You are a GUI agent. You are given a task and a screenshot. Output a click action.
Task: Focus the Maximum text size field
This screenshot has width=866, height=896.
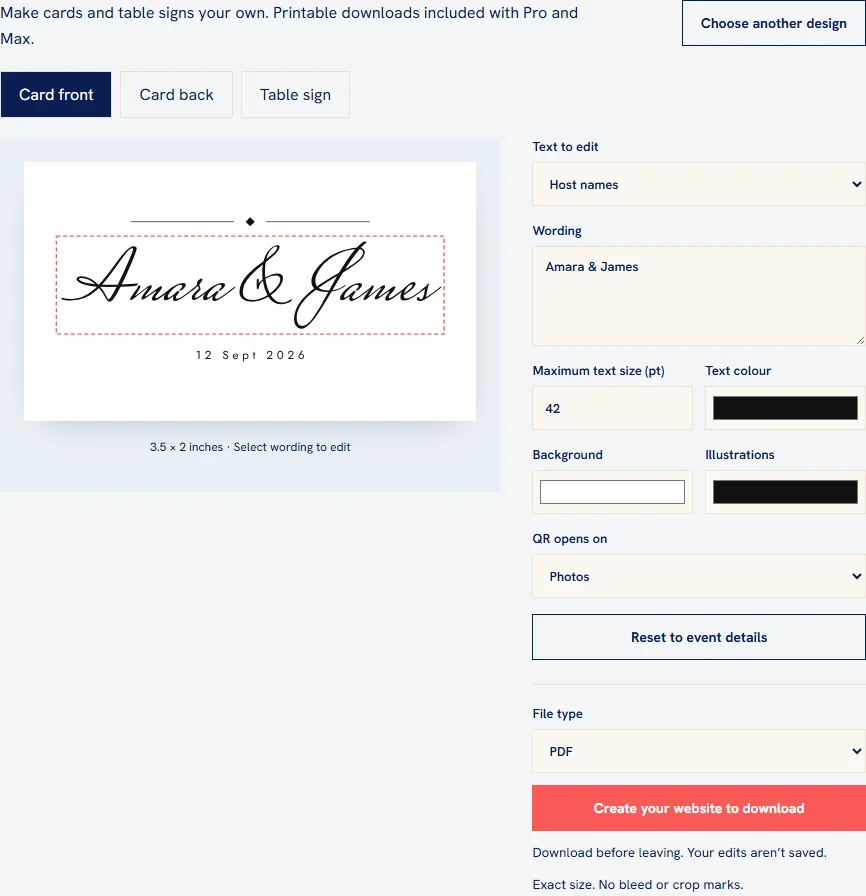click(612, 408)
